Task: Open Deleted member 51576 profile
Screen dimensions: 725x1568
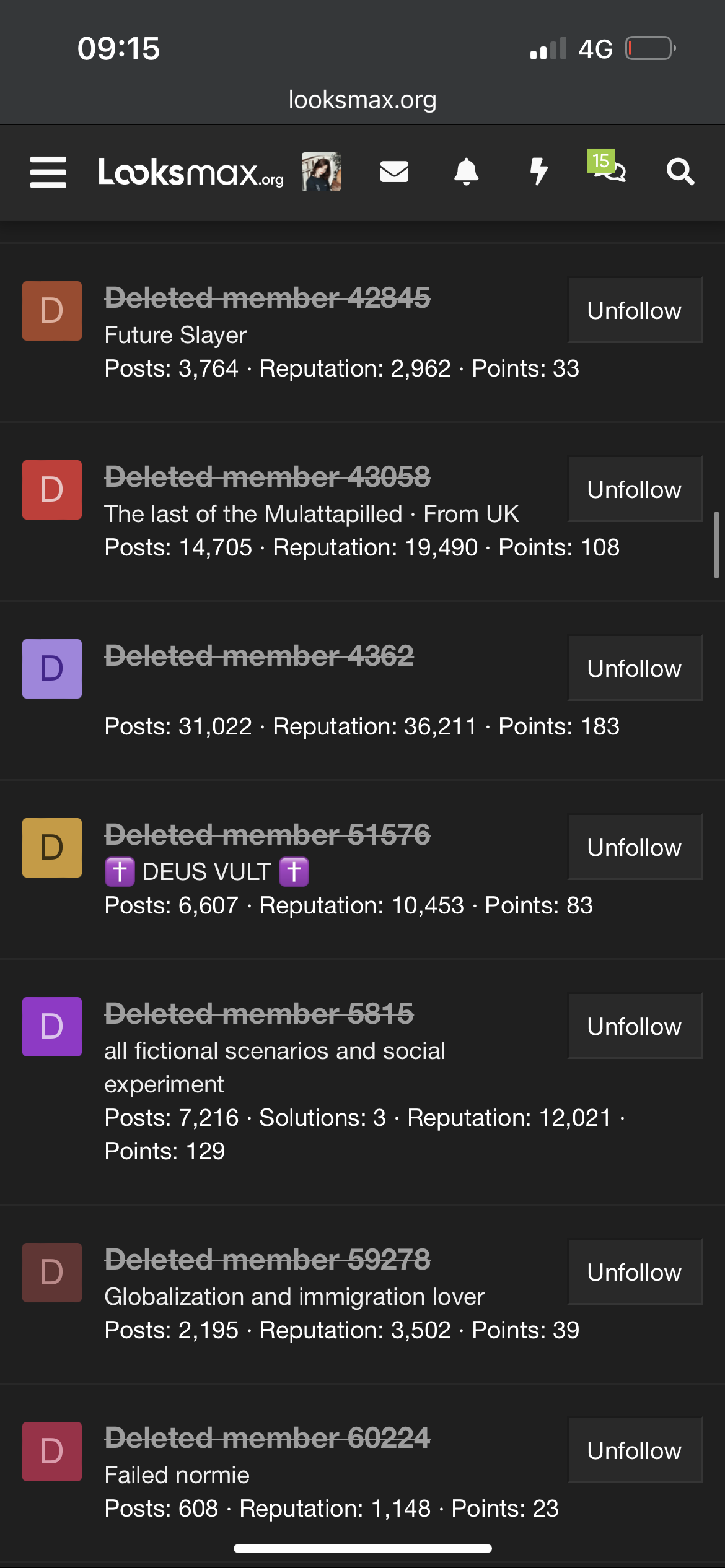Action: pyautogui.click(x=268, y=834)
